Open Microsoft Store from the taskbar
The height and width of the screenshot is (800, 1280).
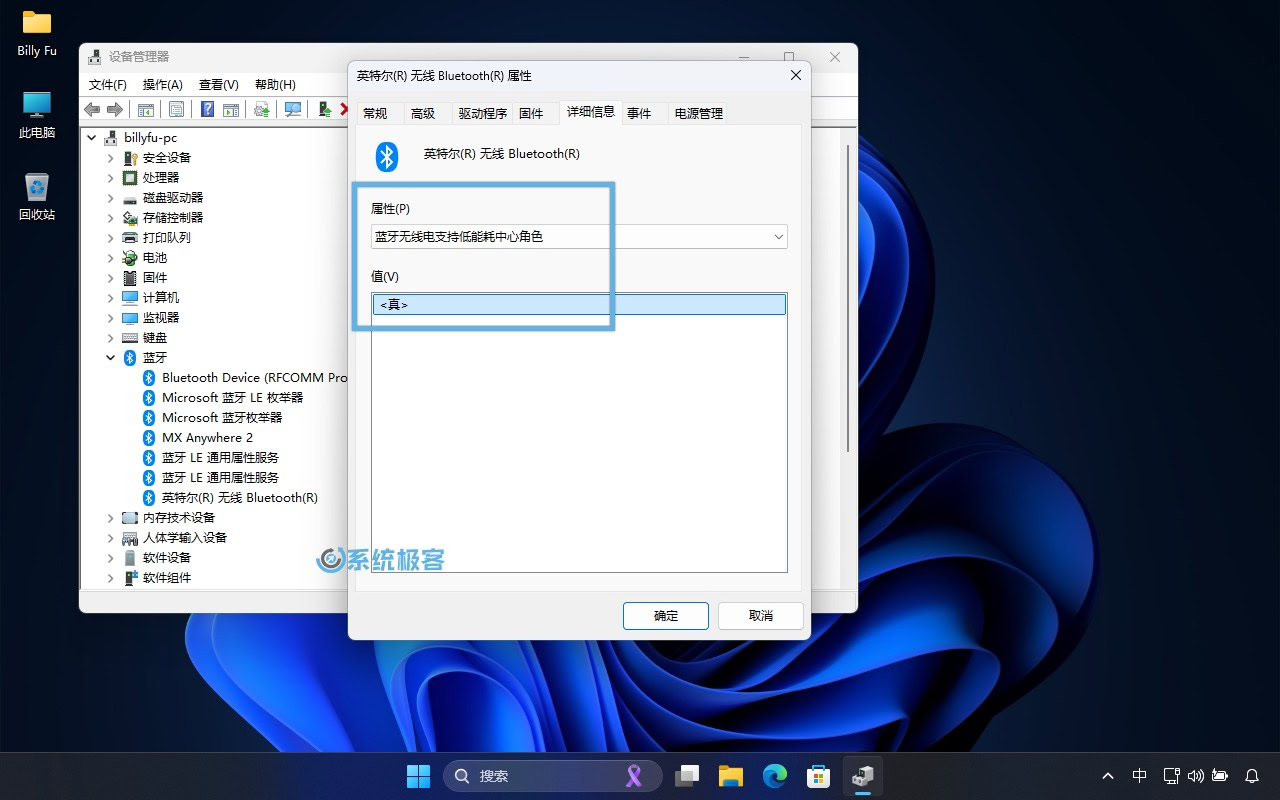click(819, 776)
